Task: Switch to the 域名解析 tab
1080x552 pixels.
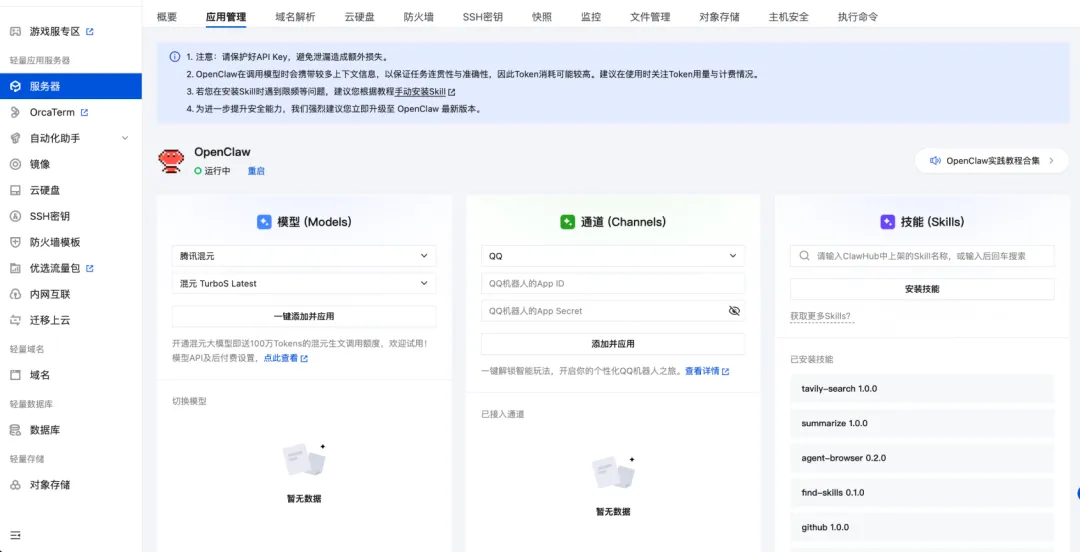Action: [295, 17]
